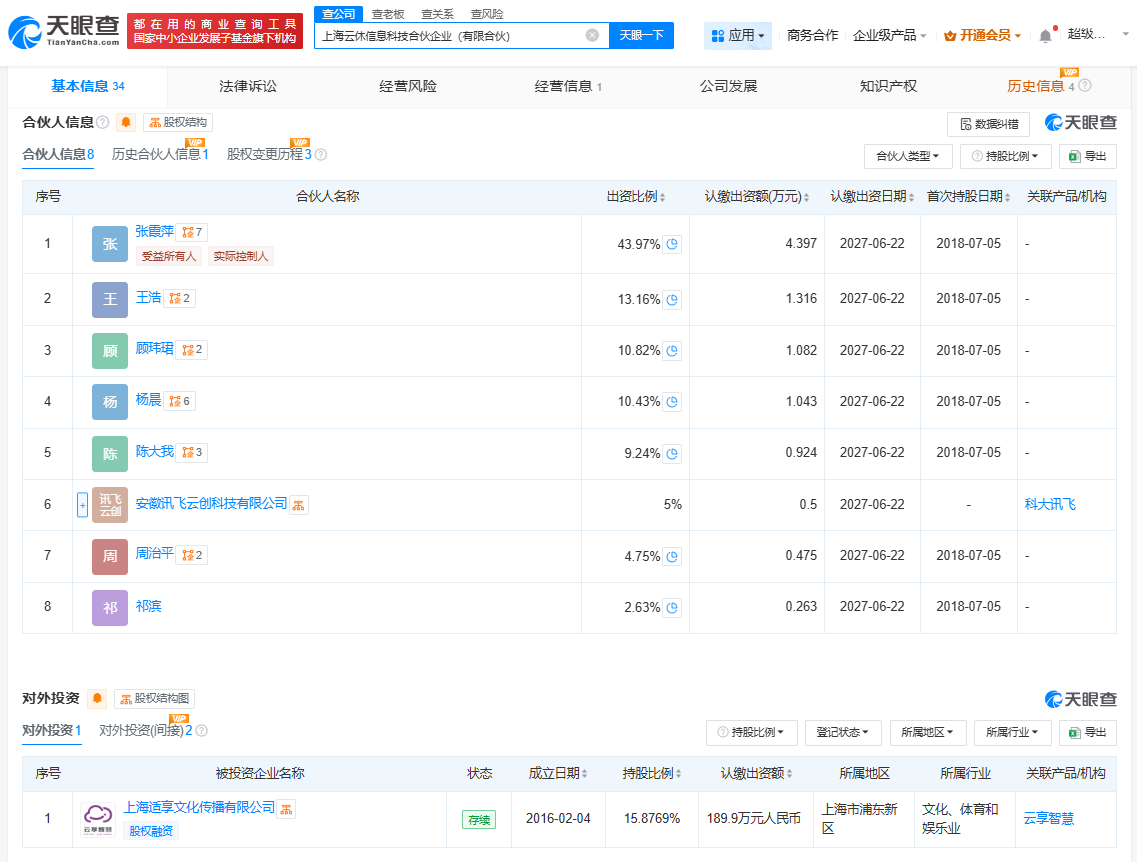
Task: Open the 登记状态 dropdown in 对外投资
Action: click(845, 732)
